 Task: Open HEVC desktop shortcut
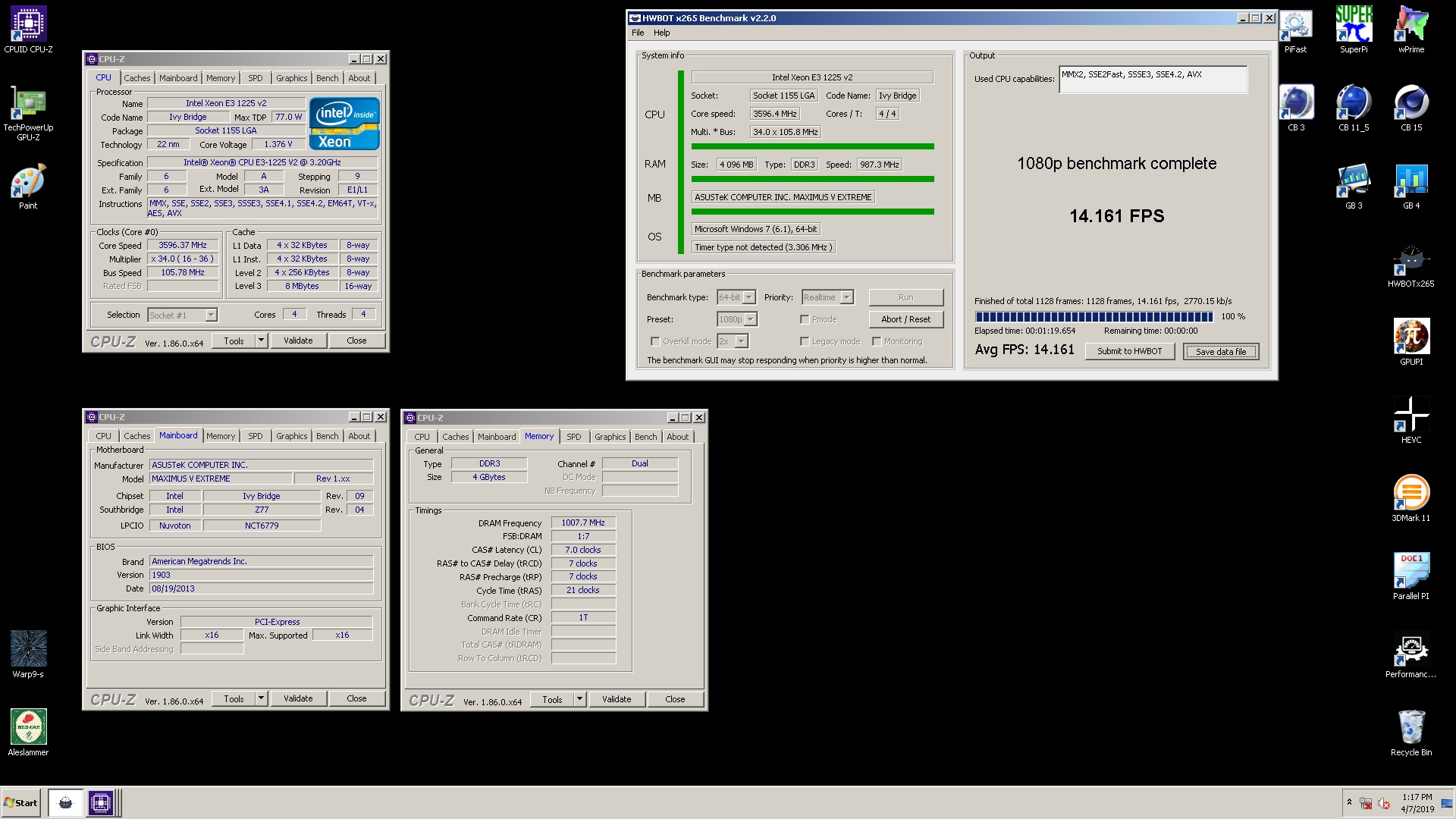pos(1411,421)
